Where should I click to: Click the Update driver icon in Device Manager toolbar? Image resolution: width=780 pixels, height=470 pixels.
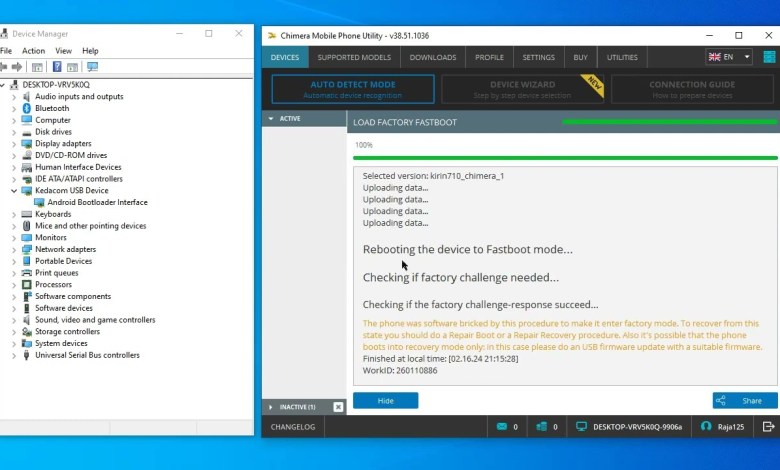point(73,67)
